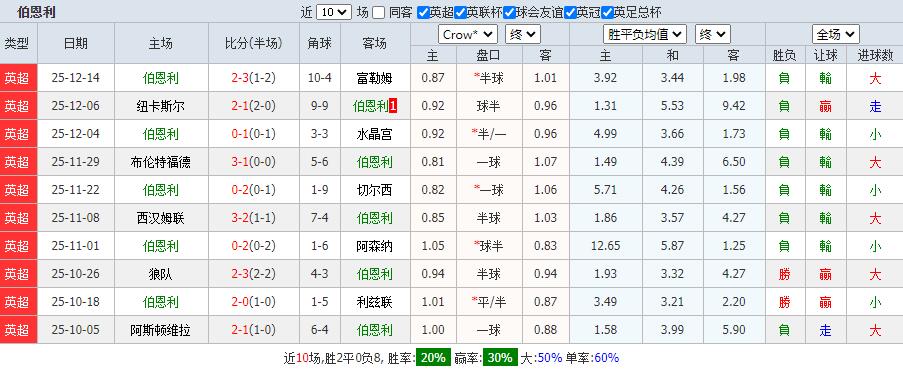
Task: Open the 终 dropdown next to 胜平负均值
Action: [x=713, y=35]
